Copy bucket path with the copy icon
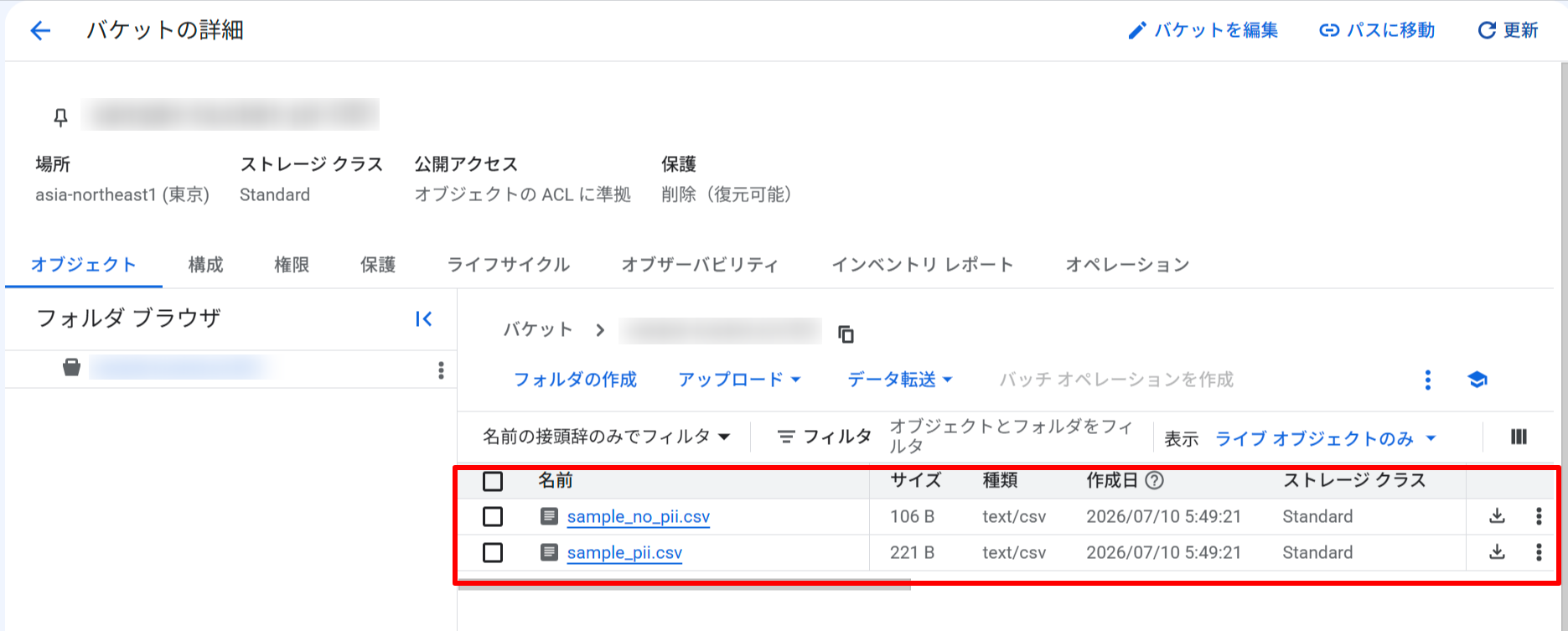Image resolution: width=1568 pixels, height=631 pixels. tap(846, 334)
